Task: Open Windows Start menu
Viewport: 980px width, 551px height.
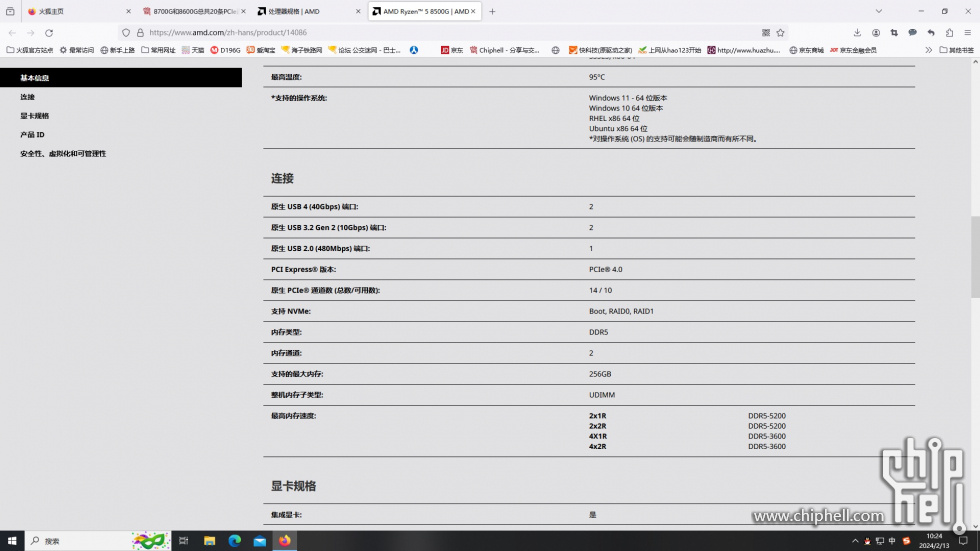Action: pyautogui.click(x=12, y=541)
